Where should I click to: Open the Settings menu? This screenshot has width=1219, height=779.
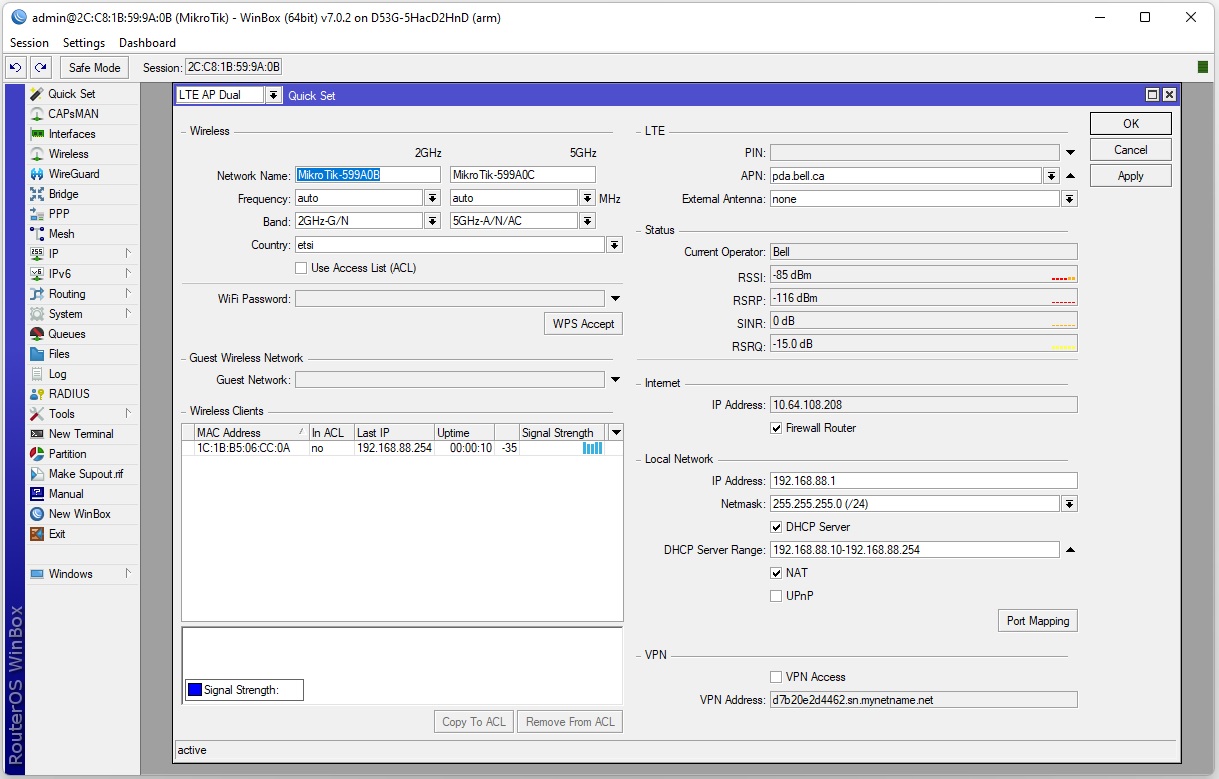click(x=84, y=43)
